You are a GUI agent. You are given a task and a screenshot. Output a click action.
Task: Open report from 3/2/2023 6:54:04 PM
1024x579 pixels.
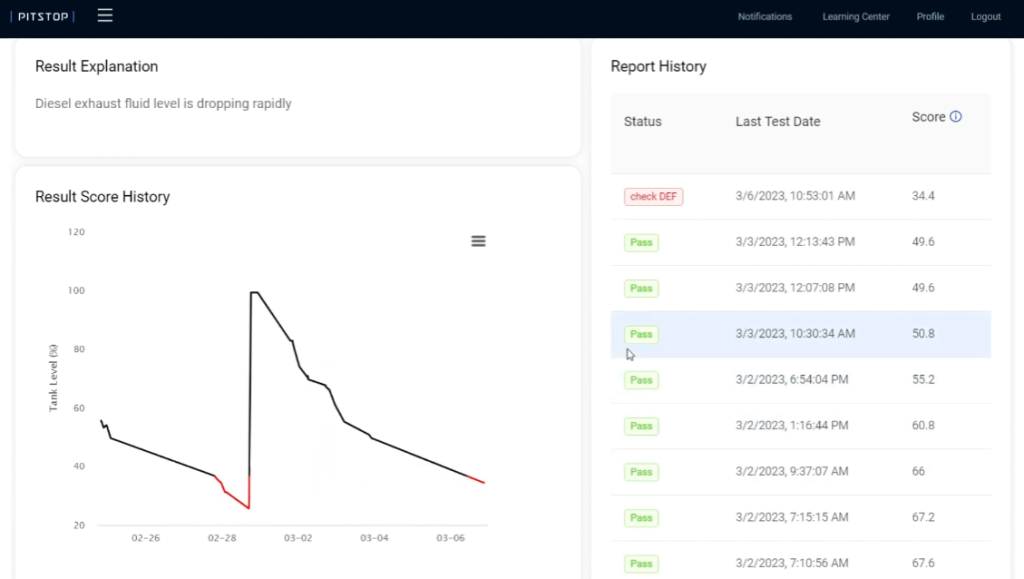click(794, 380)
